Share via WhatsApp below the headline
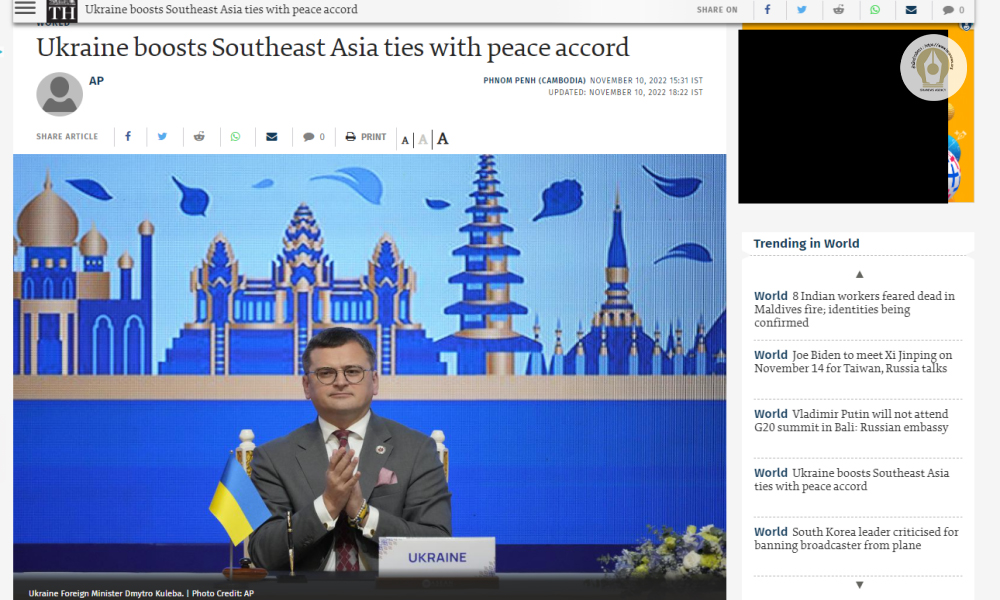The height and width of the screenshot is (600, 1000). click(x=236, y=137)
